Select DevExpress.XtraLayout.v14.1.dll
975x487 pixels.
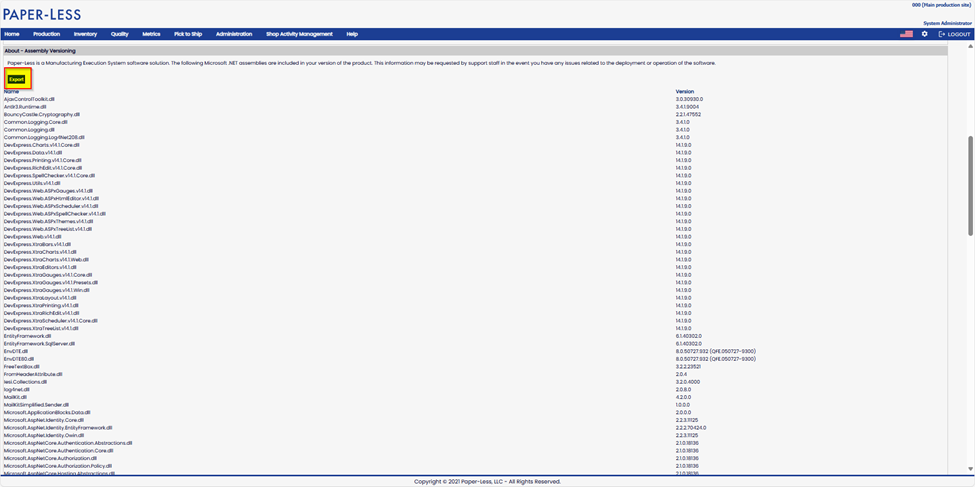(40, 297)
